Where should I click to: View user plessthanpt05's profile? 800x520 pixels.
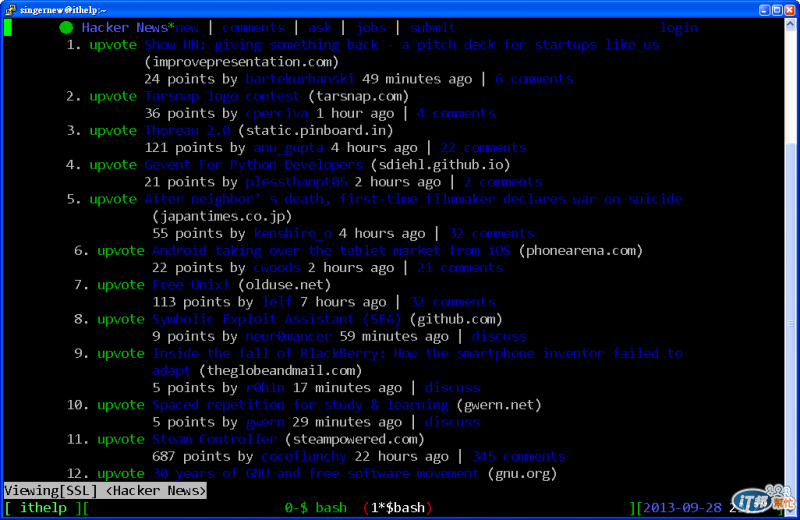pyautogui.click(x=296, y=182)
